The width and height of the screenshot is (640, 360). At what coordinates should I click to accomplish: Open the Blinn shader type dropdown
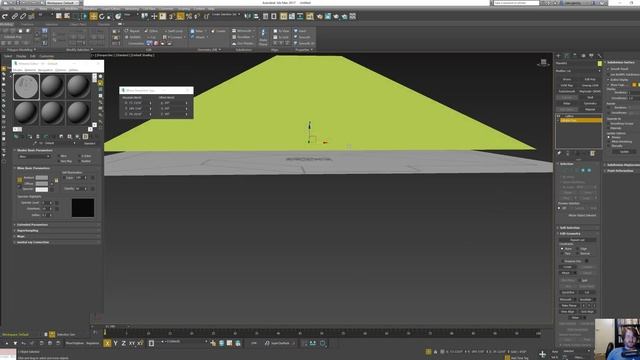pos(34,156)
